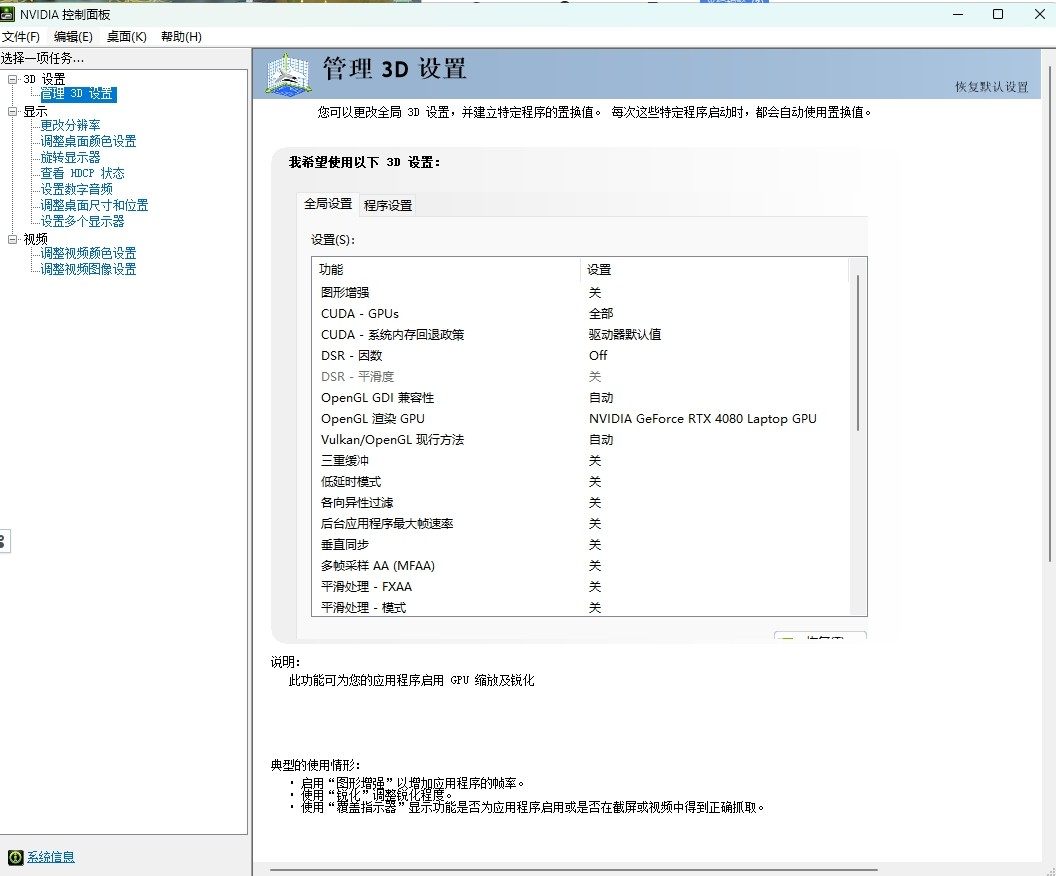The height and width of the screenshot is (876, 1056).
Task: Click the 设置 column header
Action: pos(715,269)
